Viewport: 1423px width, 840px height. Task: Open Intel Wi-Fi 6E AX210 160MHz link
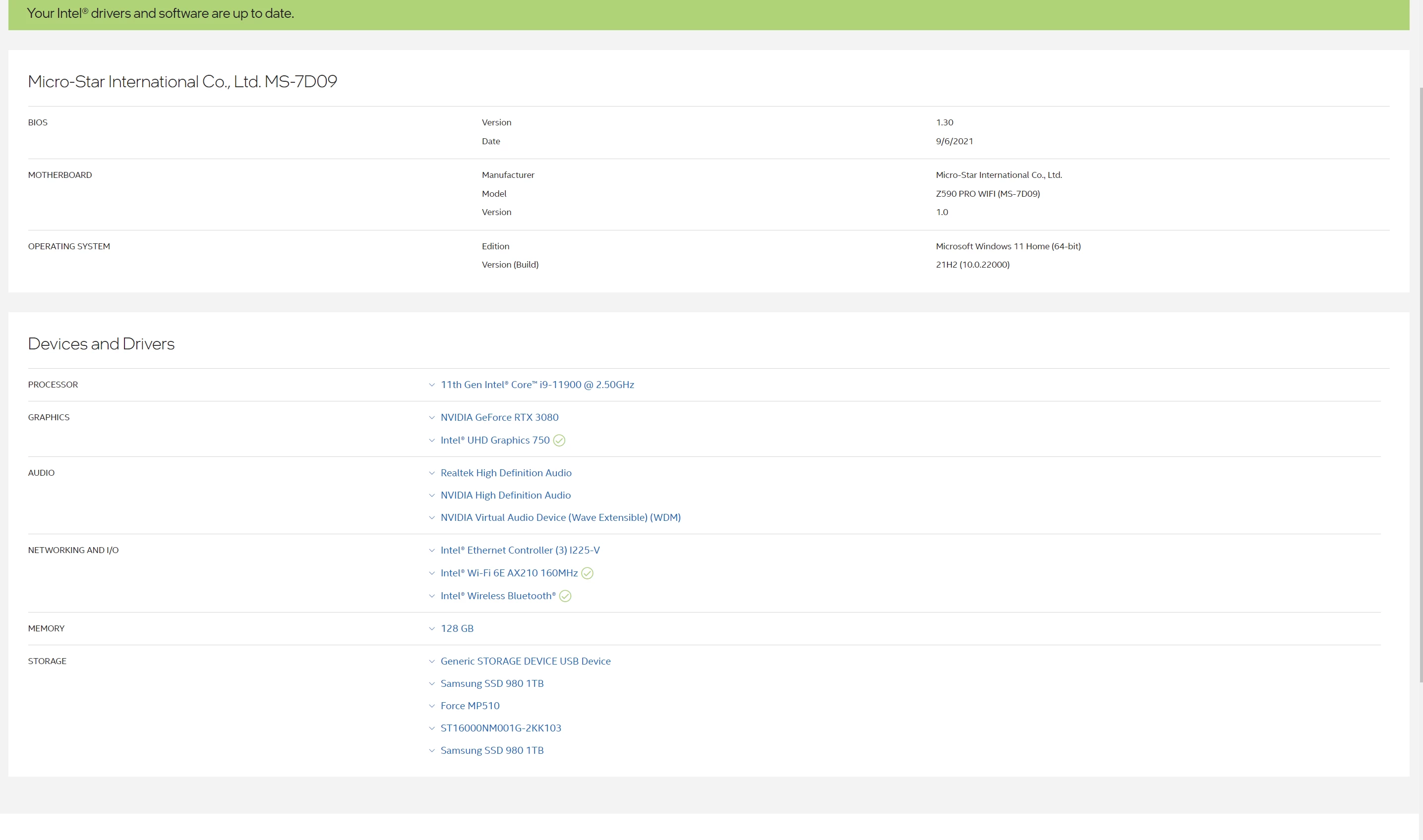[509, 573]
